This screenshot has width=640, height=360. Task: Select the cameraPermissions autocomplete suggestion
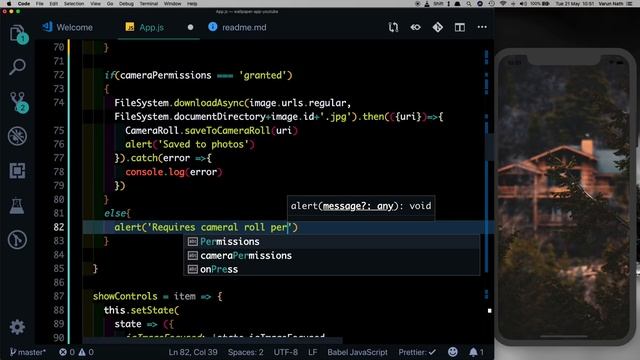(331, 256)
